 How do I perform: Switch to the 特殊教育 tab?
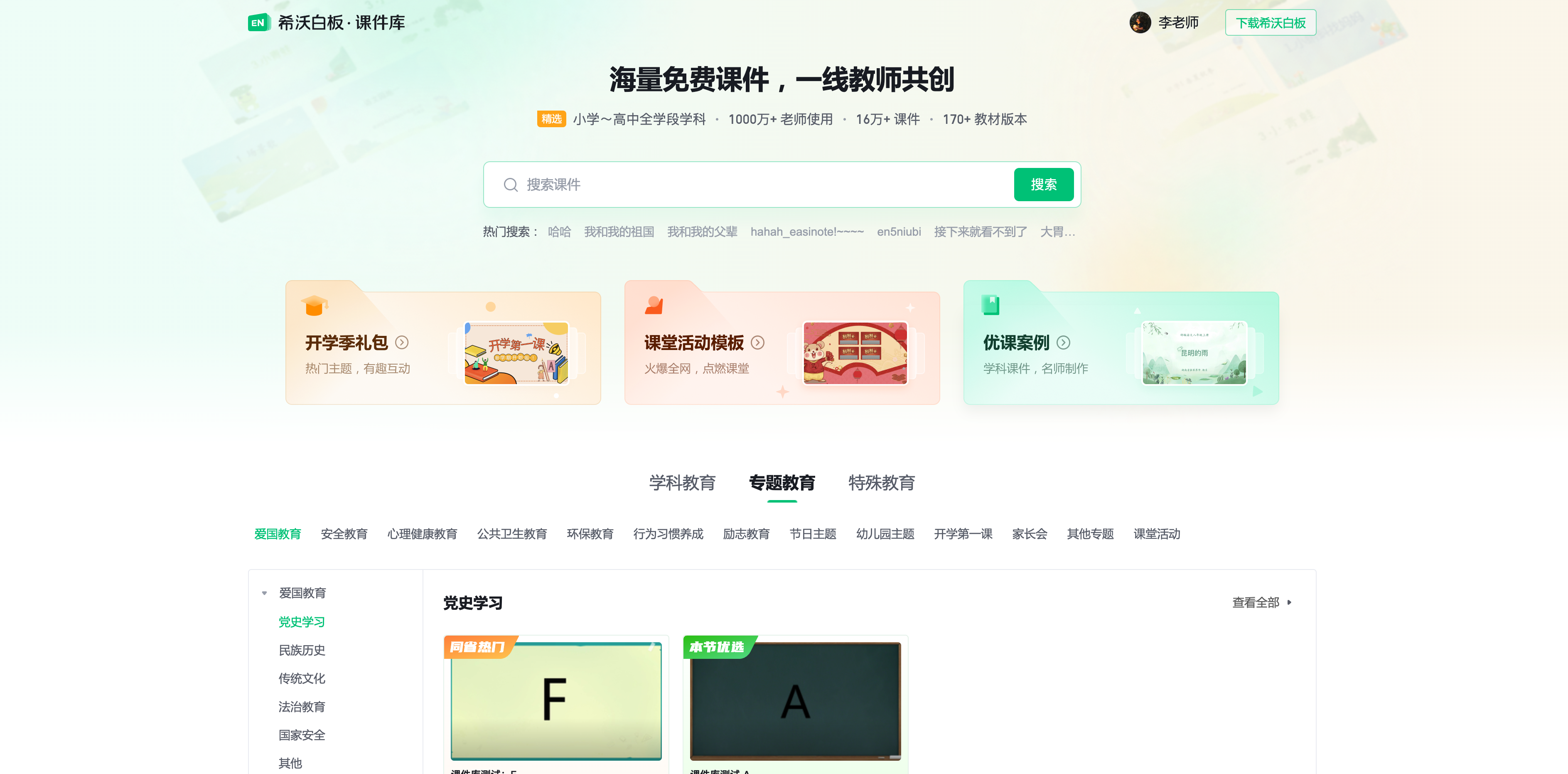[x=881, y=483]
